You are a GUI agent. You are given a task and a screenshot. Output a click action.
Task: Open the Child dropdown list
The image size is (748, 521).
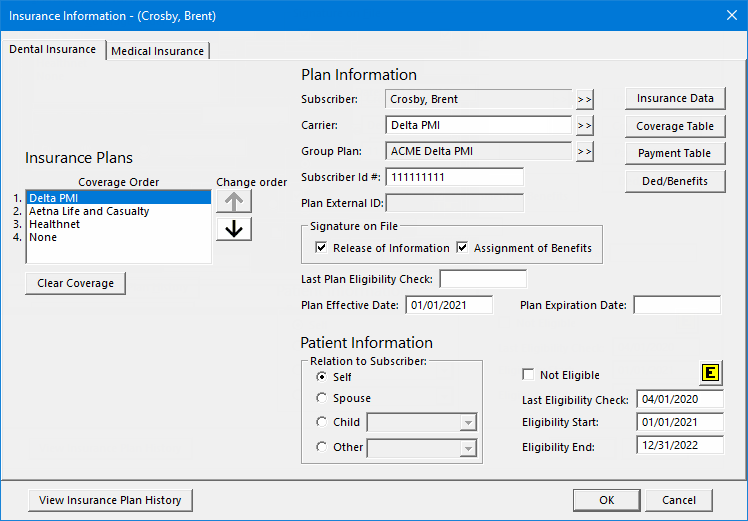pos(468,423)
